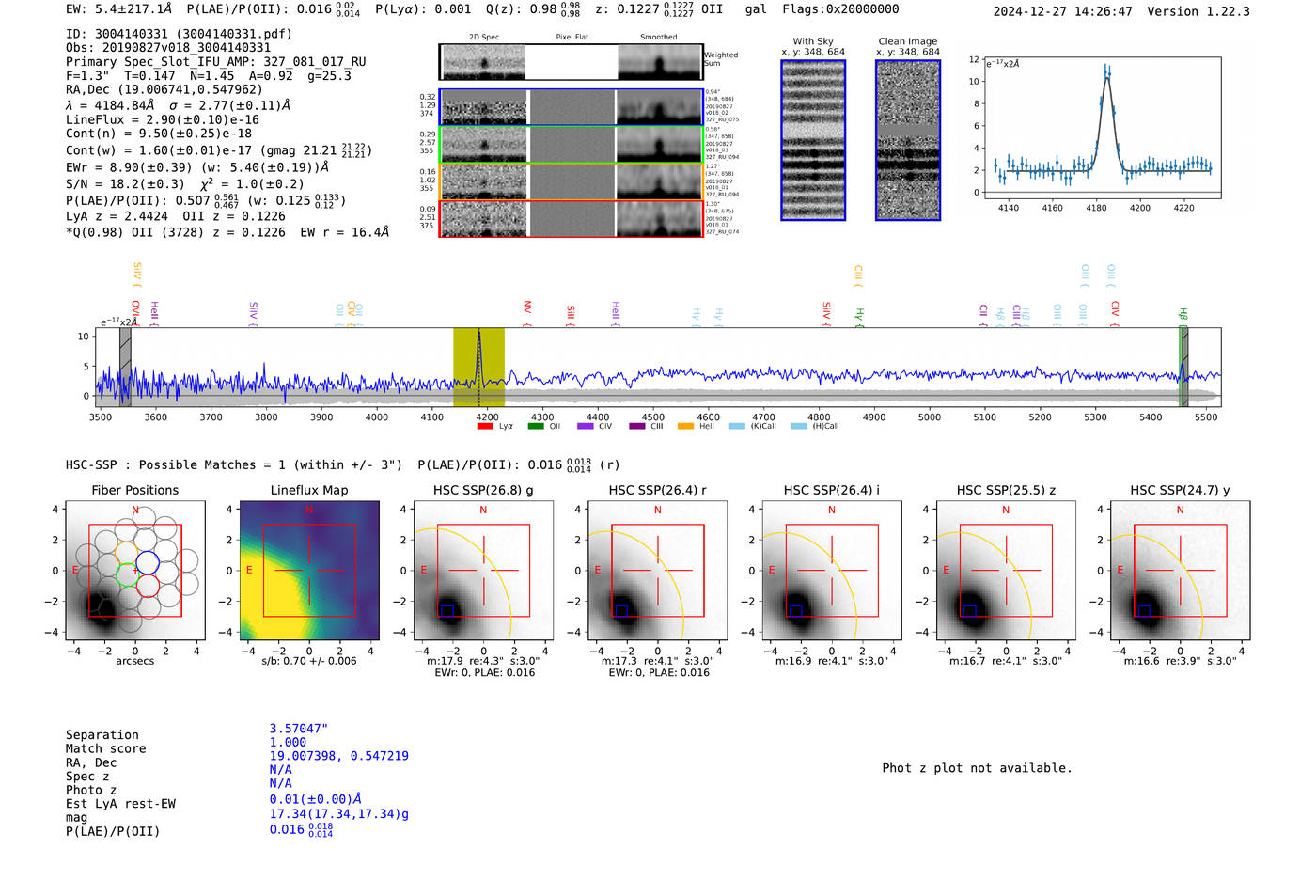The image size is (1316, 896).
Task: Click the blue fiber circle in Fiber Positions
Action: (148, 563)
